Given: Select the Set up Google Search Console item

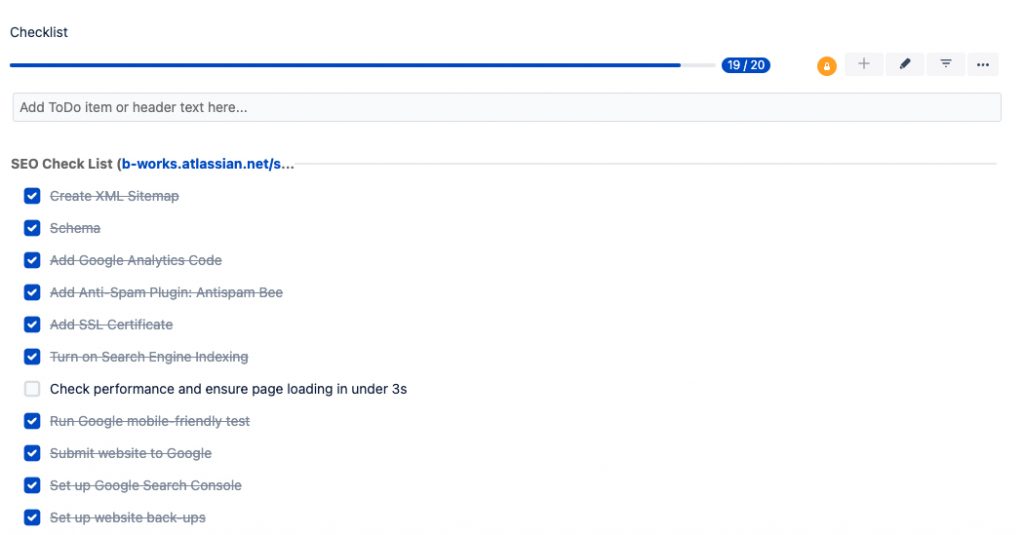Looking at the screenshot, I should [146, 485].
